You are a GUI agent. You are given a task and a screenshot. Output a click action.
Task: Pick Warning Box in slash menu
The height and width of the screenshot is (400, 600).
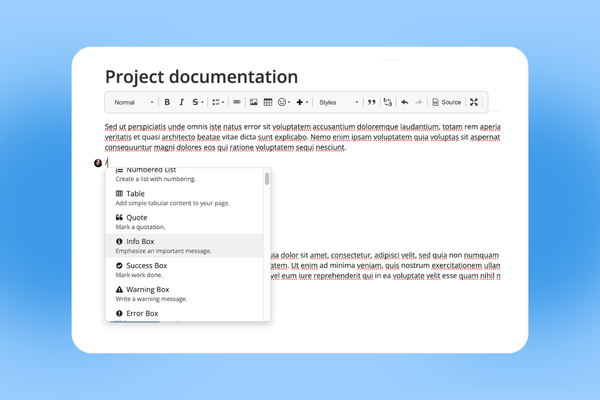(x=184, y=294)
